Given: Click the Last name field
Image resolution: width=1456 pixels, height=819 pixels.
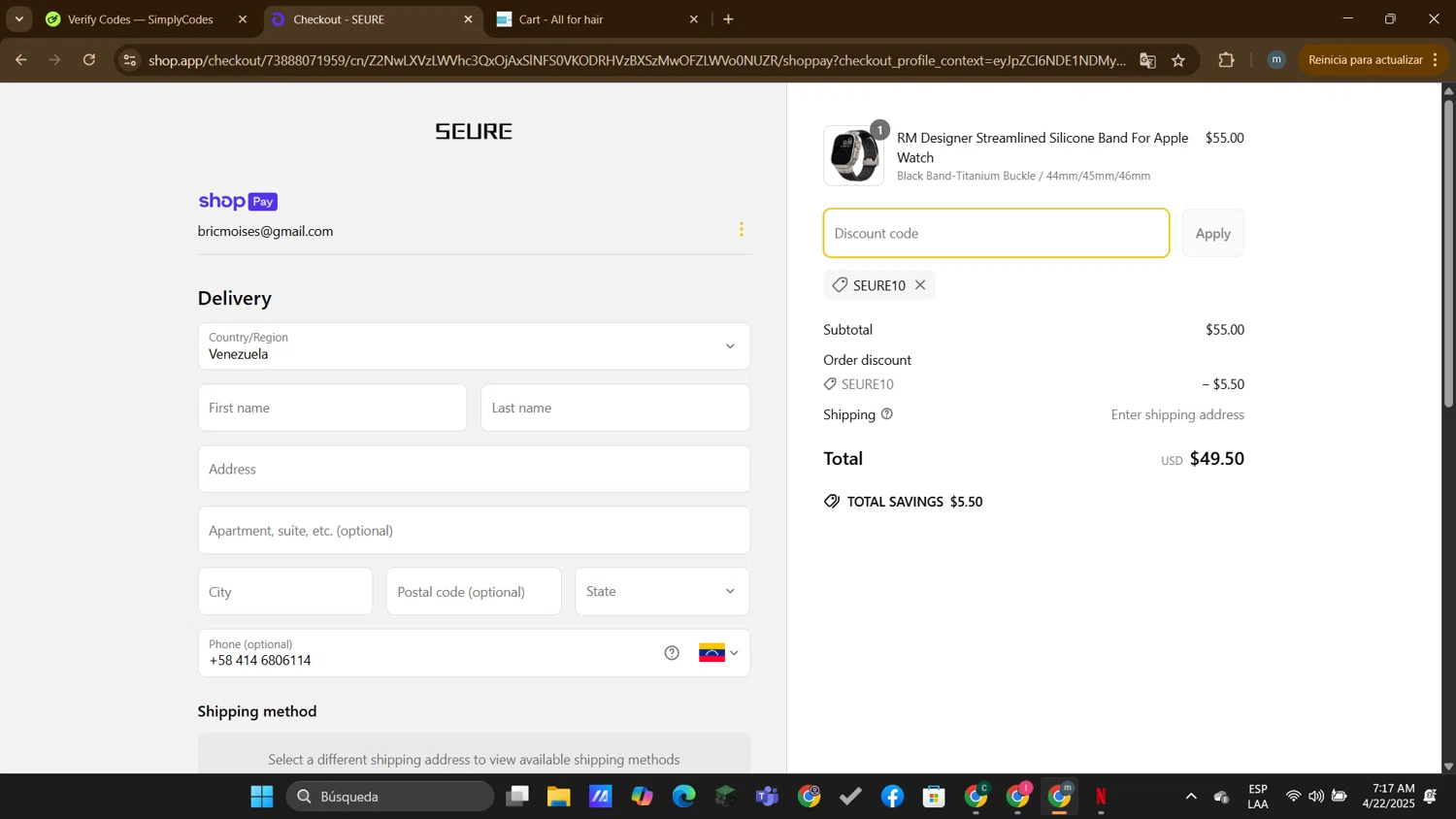Looking at the screenshot, I should pos(615,408).
